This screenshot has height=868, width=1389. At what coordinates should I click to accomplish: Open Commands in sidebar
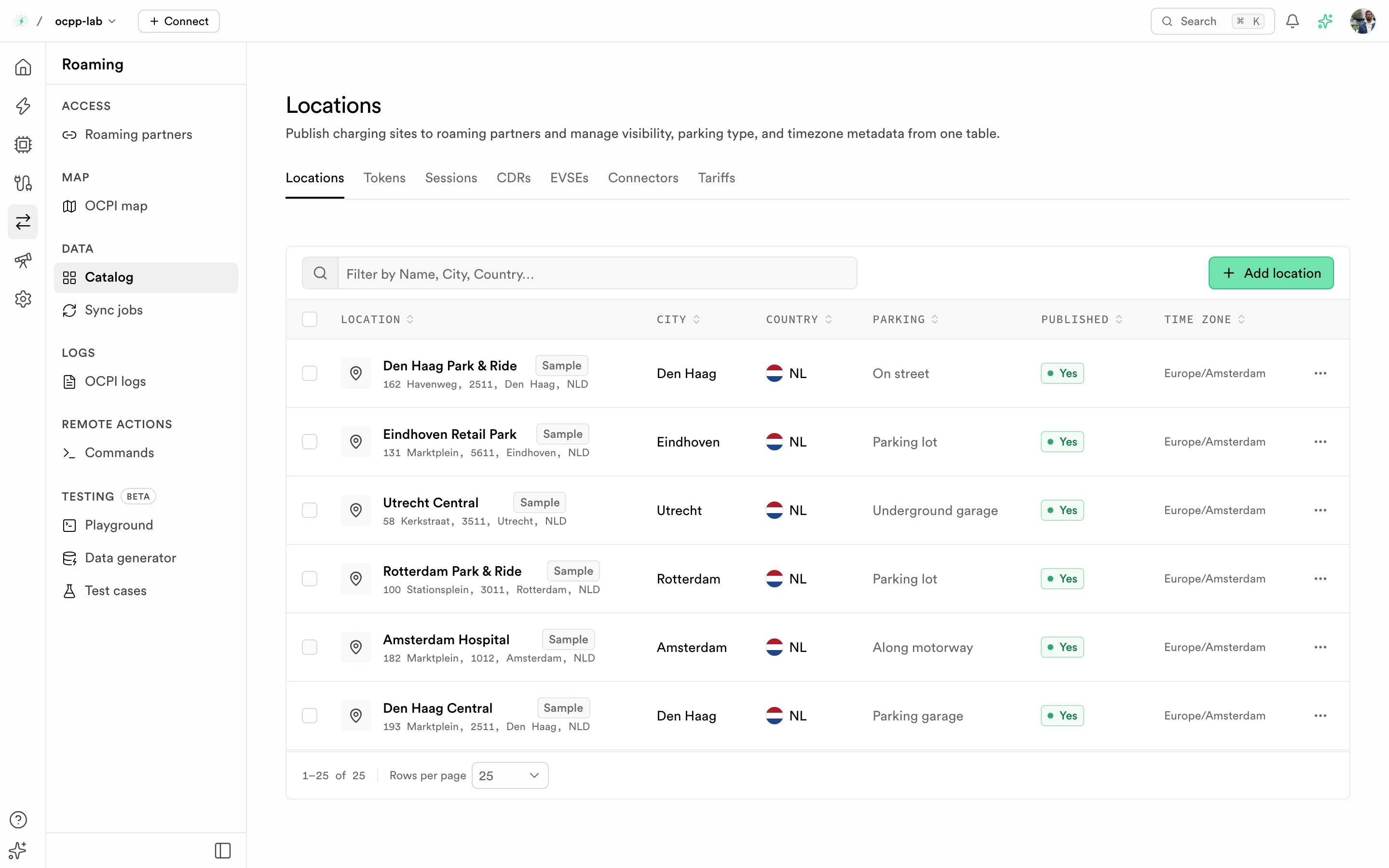(x=146, y=453)
